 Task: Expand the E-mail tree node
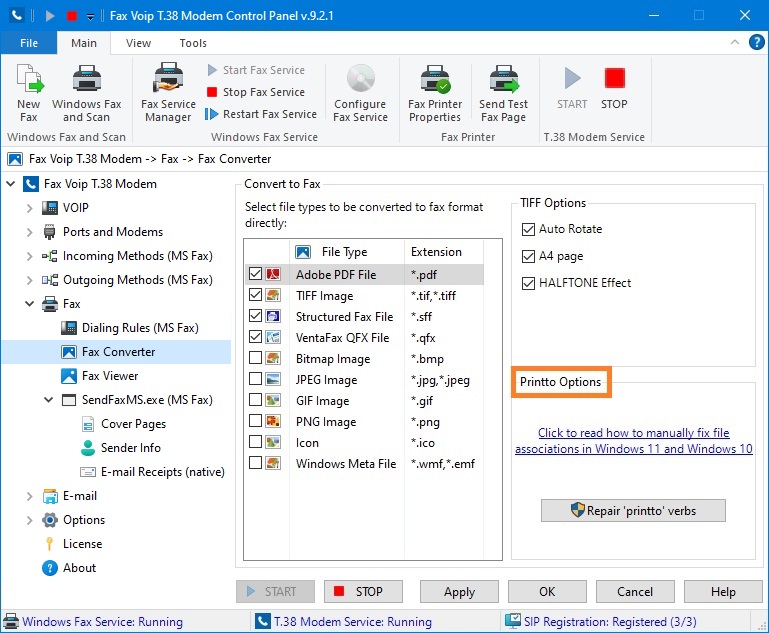click(29, 496)
